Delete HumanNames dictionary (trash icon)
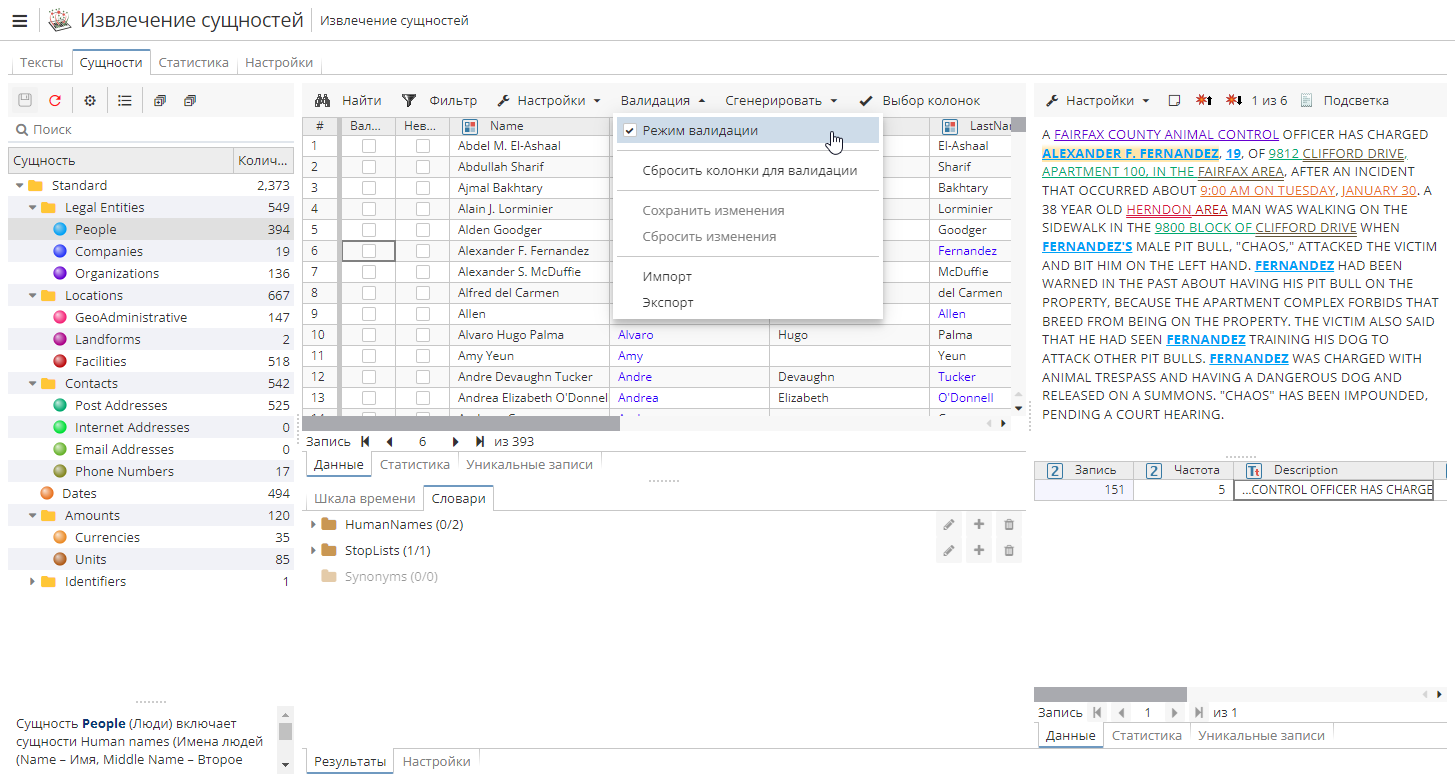This screenshot has height=782, width=1455. 1009,525
